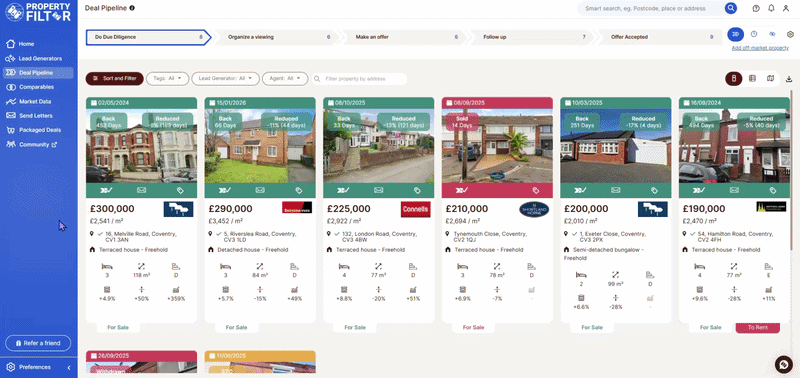Image resolution: width=800 pixels, height=378 pixels.
Task: Click pipeline move icon on £290,000 card
Action: [x=223, y=190]
